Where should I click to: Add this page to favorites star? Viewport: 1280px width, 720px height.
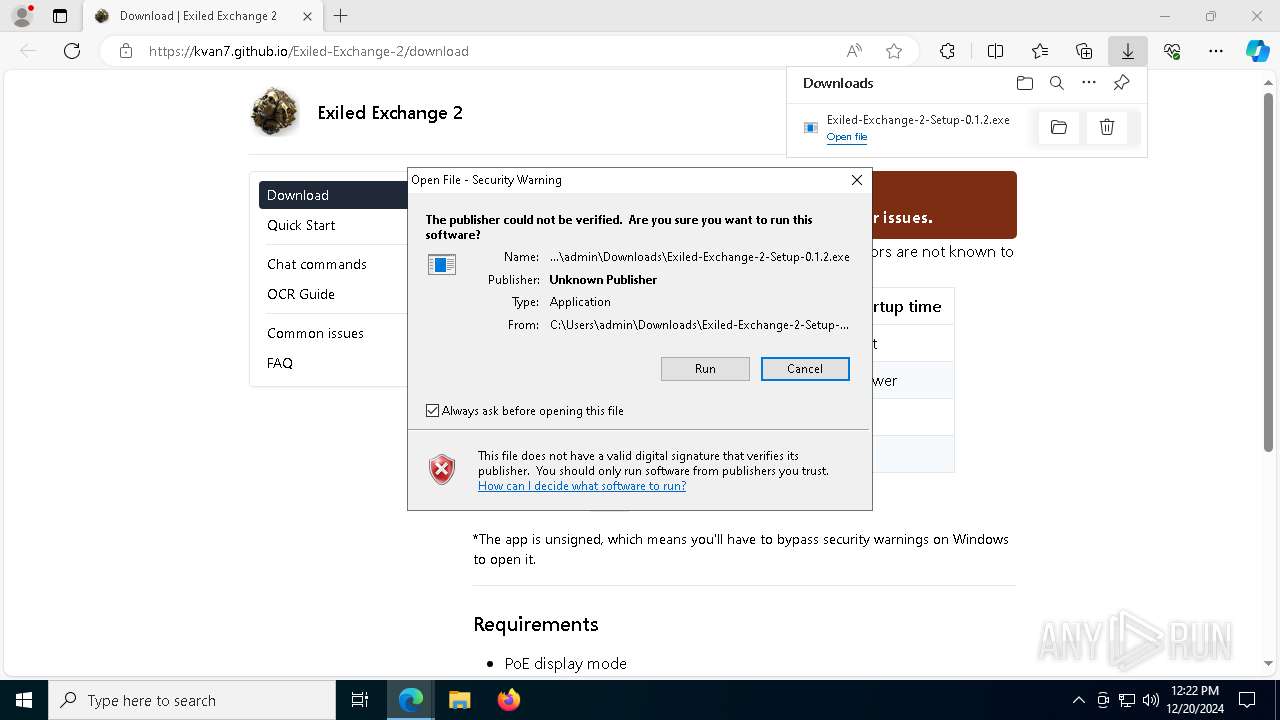pyautogui.click(x=894, y=51)
